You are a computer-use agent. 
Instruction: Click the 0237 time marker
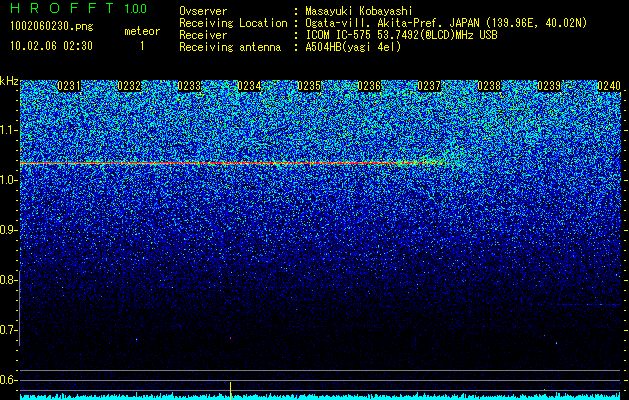coord(429,86)
